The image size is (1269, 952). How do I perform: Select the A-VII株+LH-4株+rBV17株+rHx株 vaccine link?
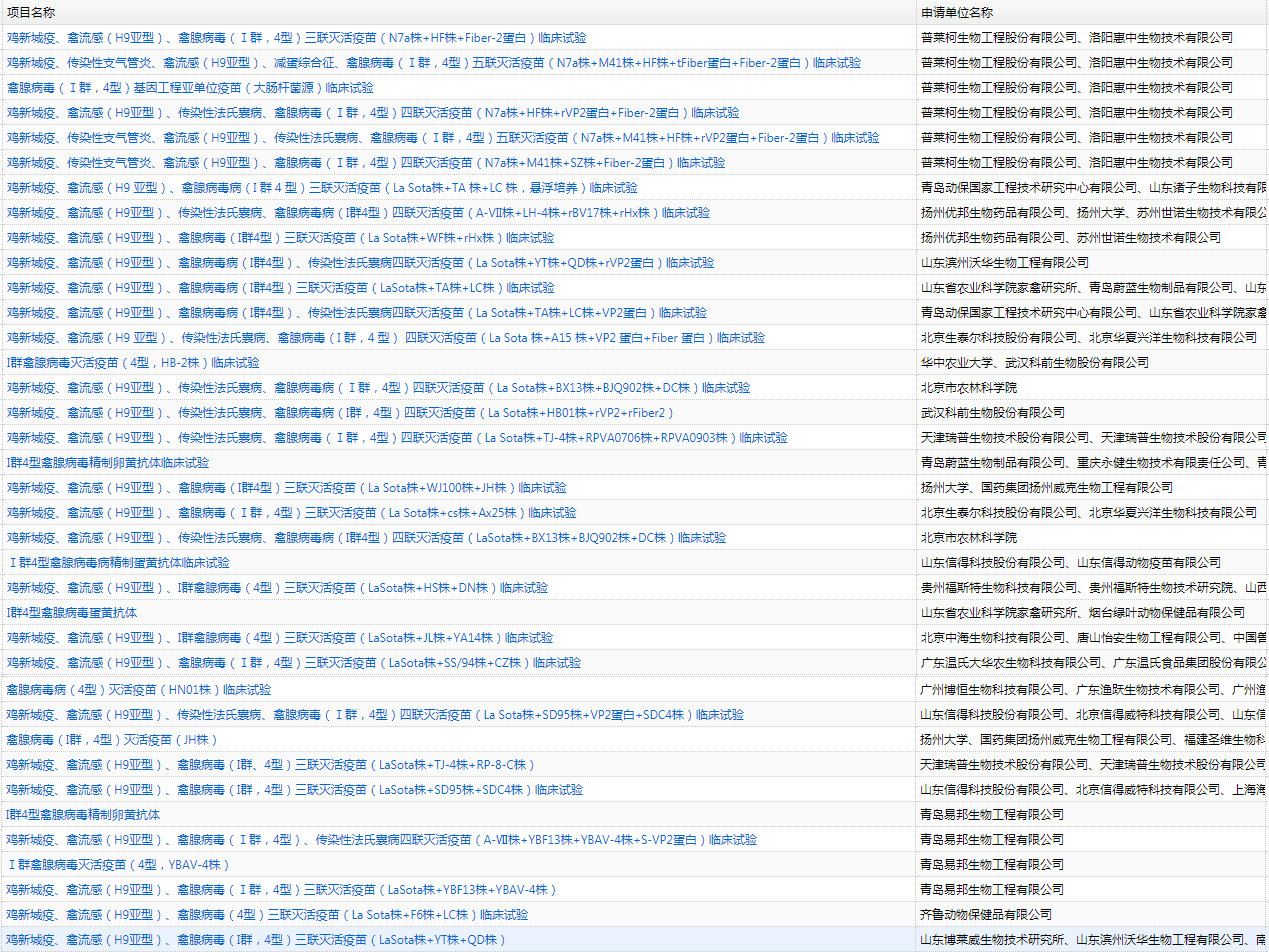pos(358,213)
